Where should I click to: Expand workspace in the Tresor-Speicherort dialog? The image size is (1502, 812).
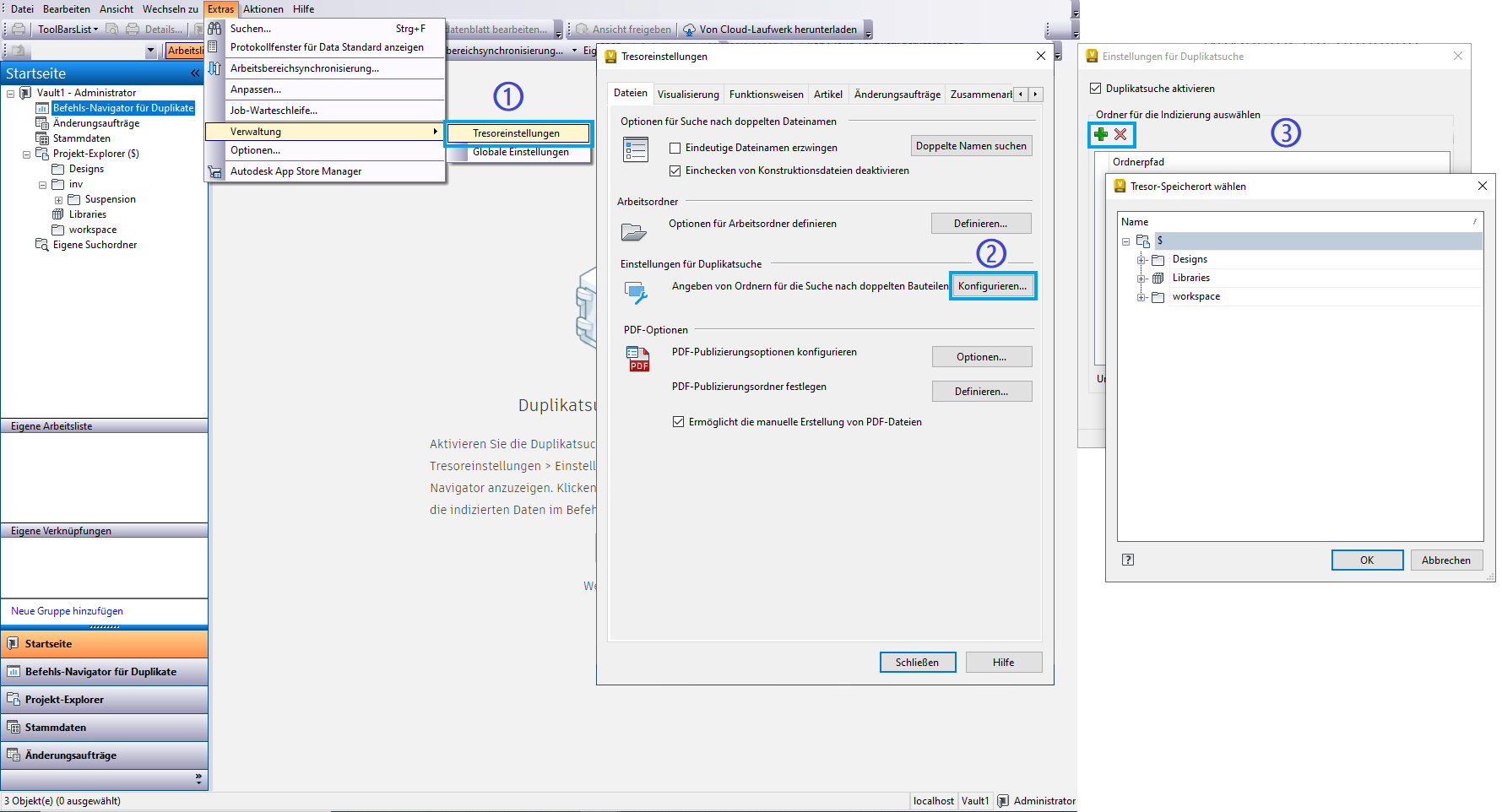point(1141,297)
